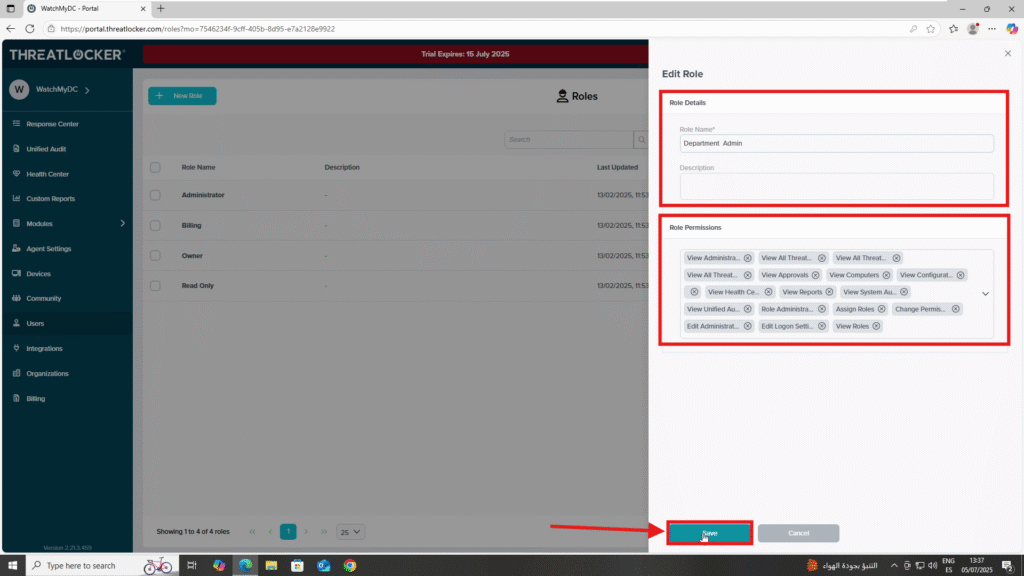Remove the View Computers permission tag
This screenshot has width=1024, height=576.
886,275
